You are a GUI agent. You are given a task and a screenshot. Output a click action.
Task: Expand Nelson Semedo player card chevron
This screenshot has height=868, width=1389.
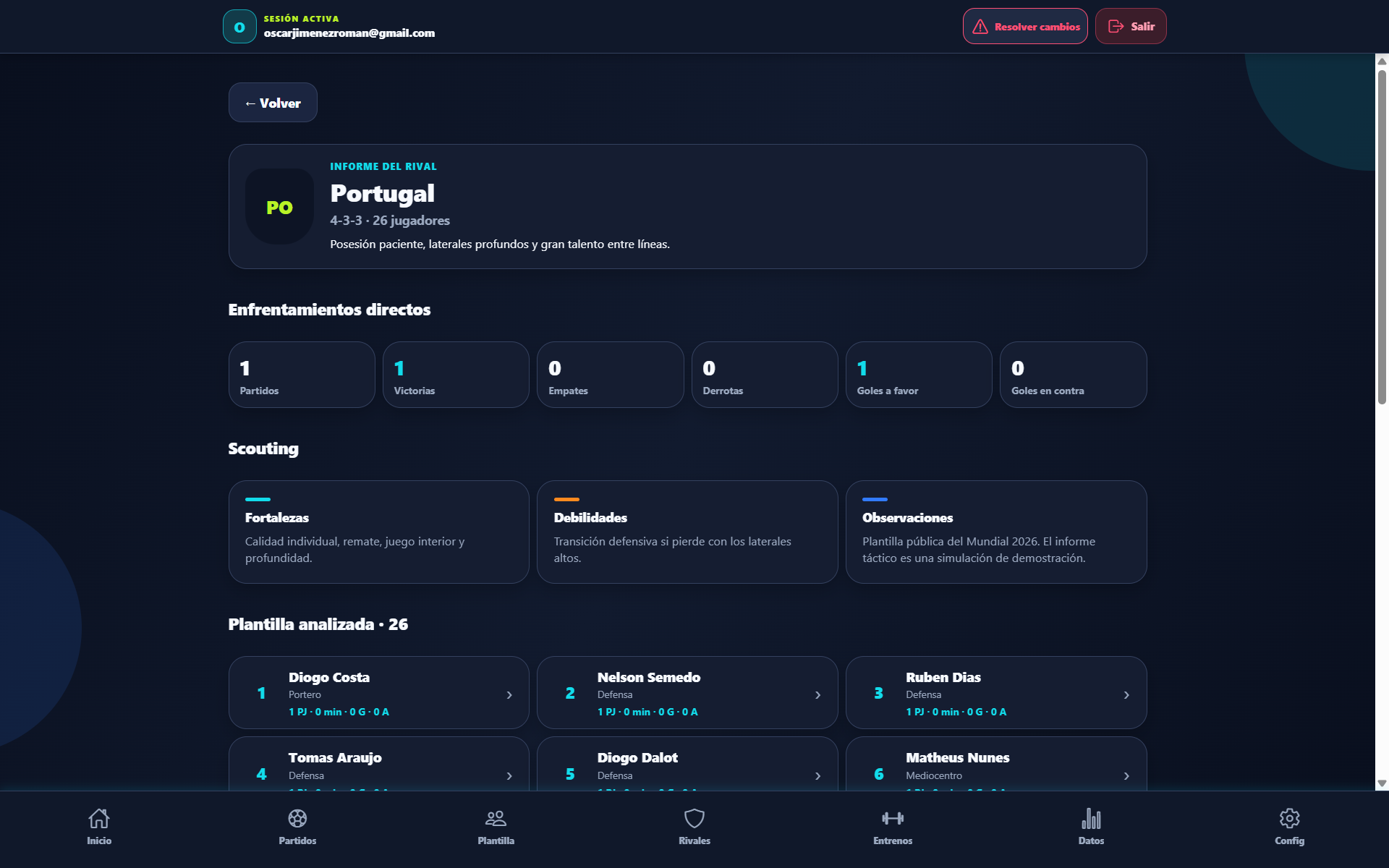coord(818,695)
